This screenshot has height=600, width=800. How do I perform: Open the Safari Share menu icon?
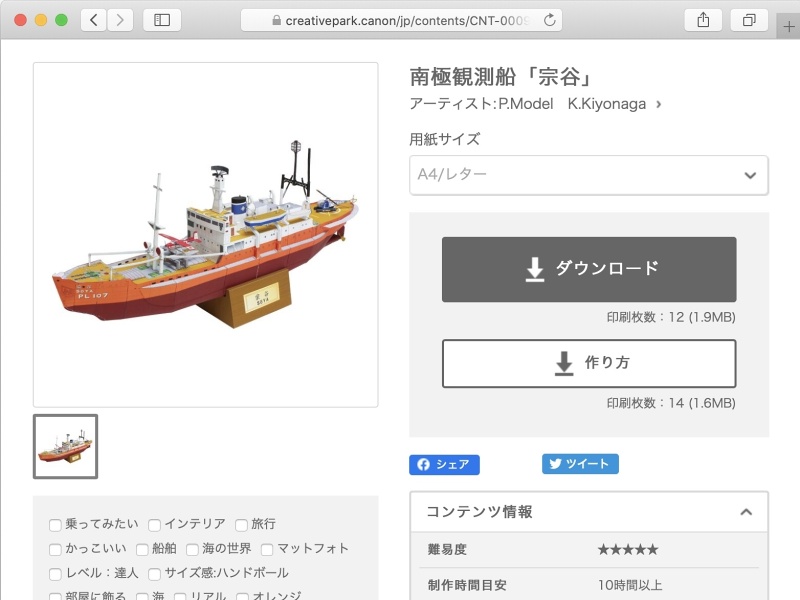703,18
